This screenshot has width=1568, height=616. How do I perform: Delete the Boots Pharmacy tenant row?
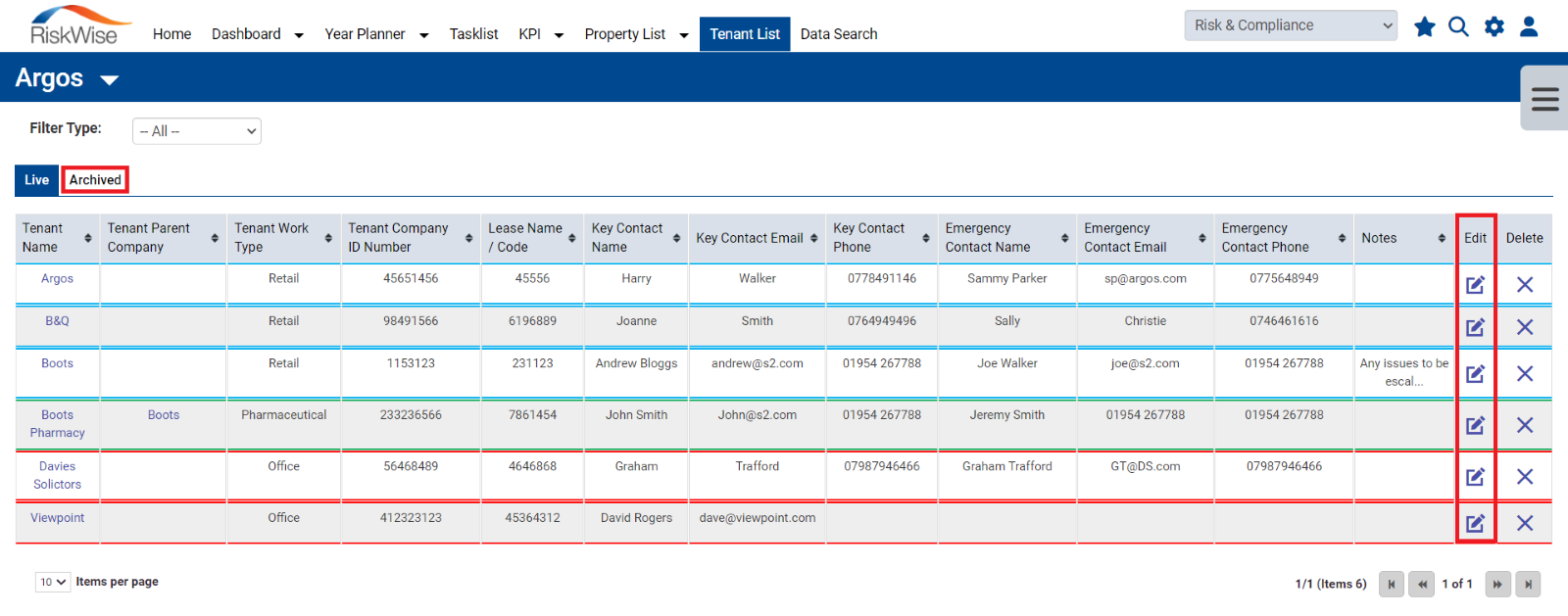pos(1525,425)
